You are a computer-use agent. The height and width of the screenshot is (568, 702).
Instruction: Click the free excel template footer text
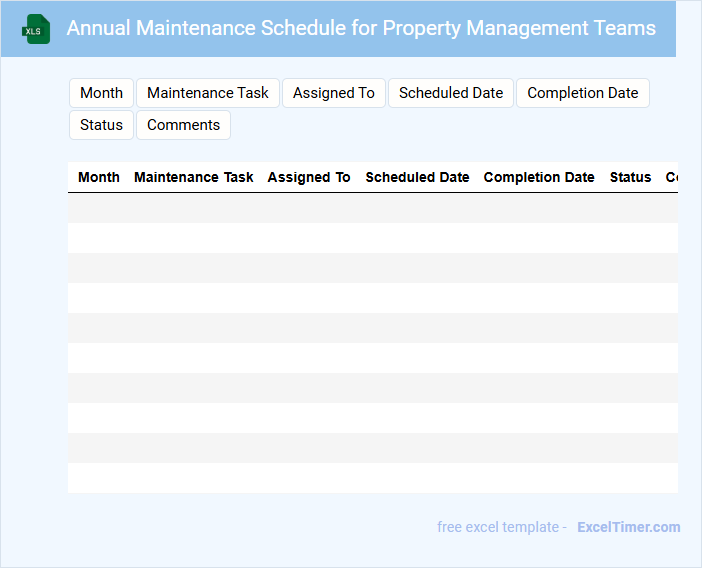coord(502,527)
